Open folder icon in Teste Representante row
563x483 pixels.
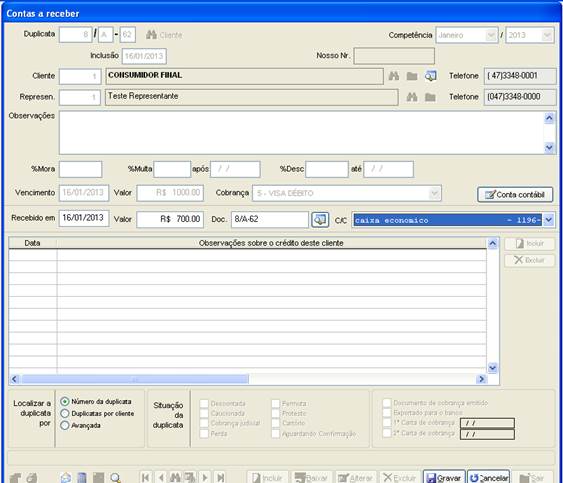[x=430, y=97]
